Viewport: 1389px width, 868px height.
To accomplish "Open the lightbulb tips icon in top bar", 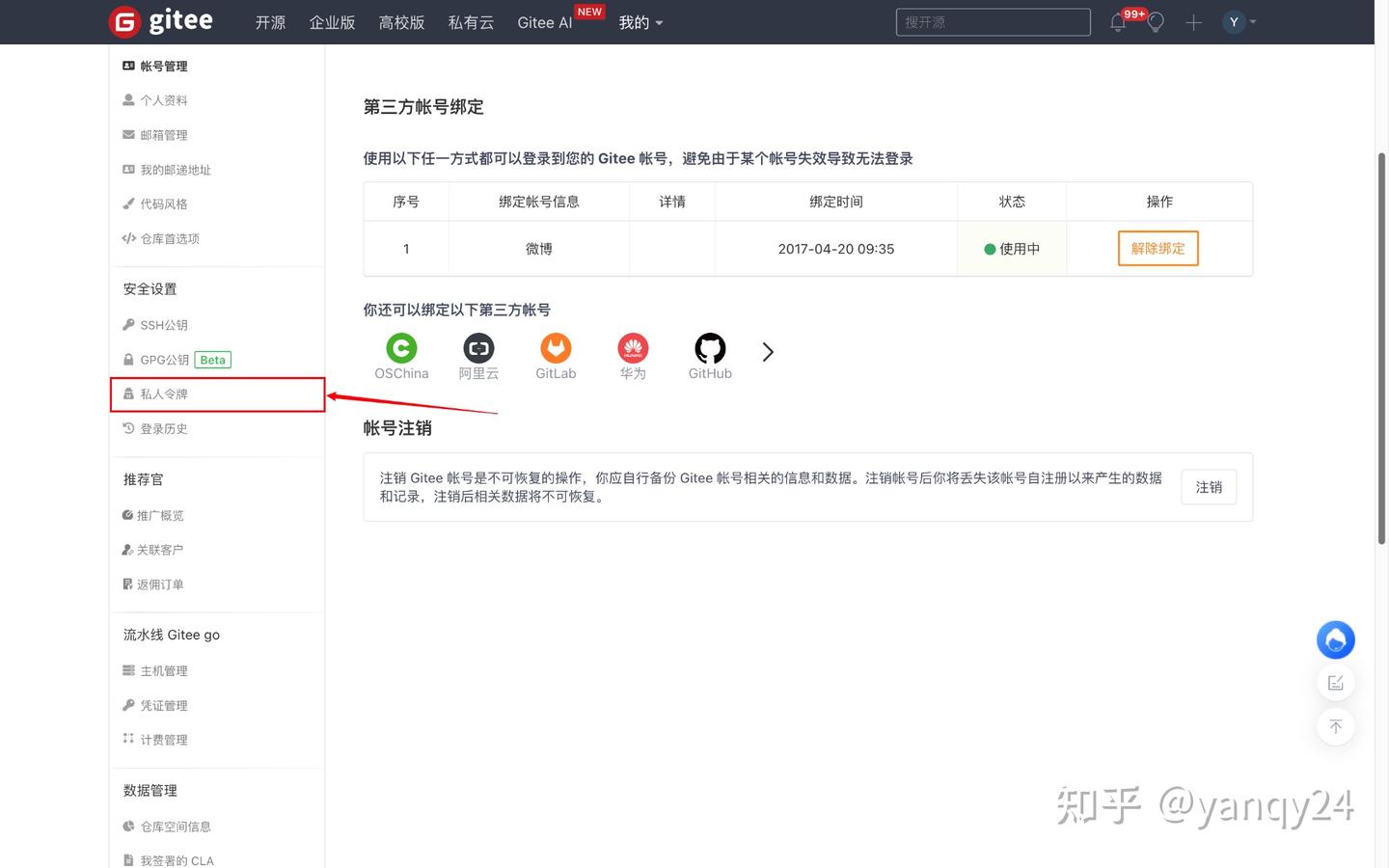I will pyautogui.click(x=1156, y=22).
